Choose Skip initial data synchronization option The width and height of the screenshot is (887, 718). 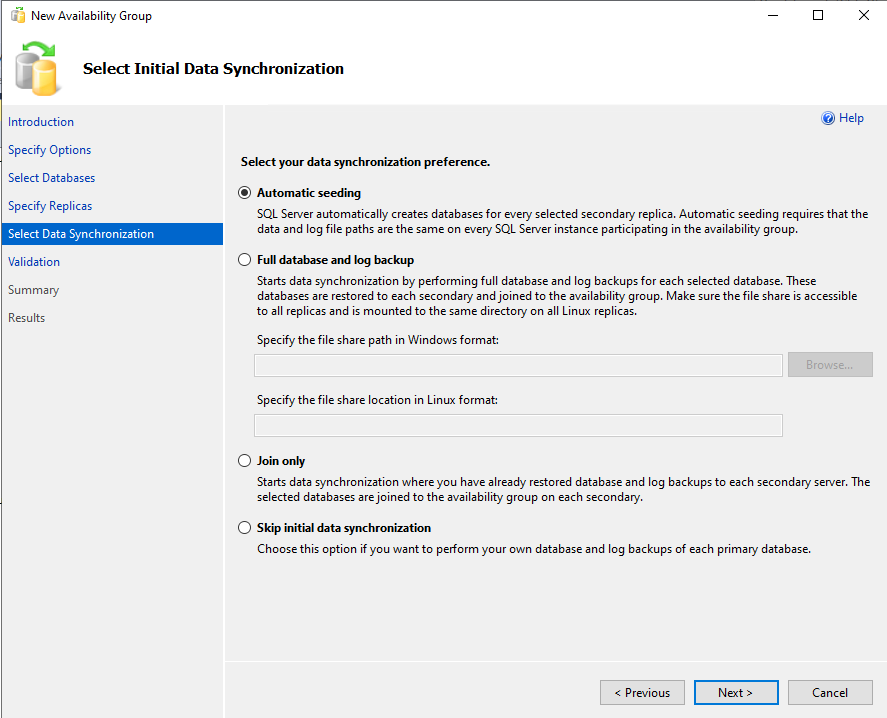point(245,528)
